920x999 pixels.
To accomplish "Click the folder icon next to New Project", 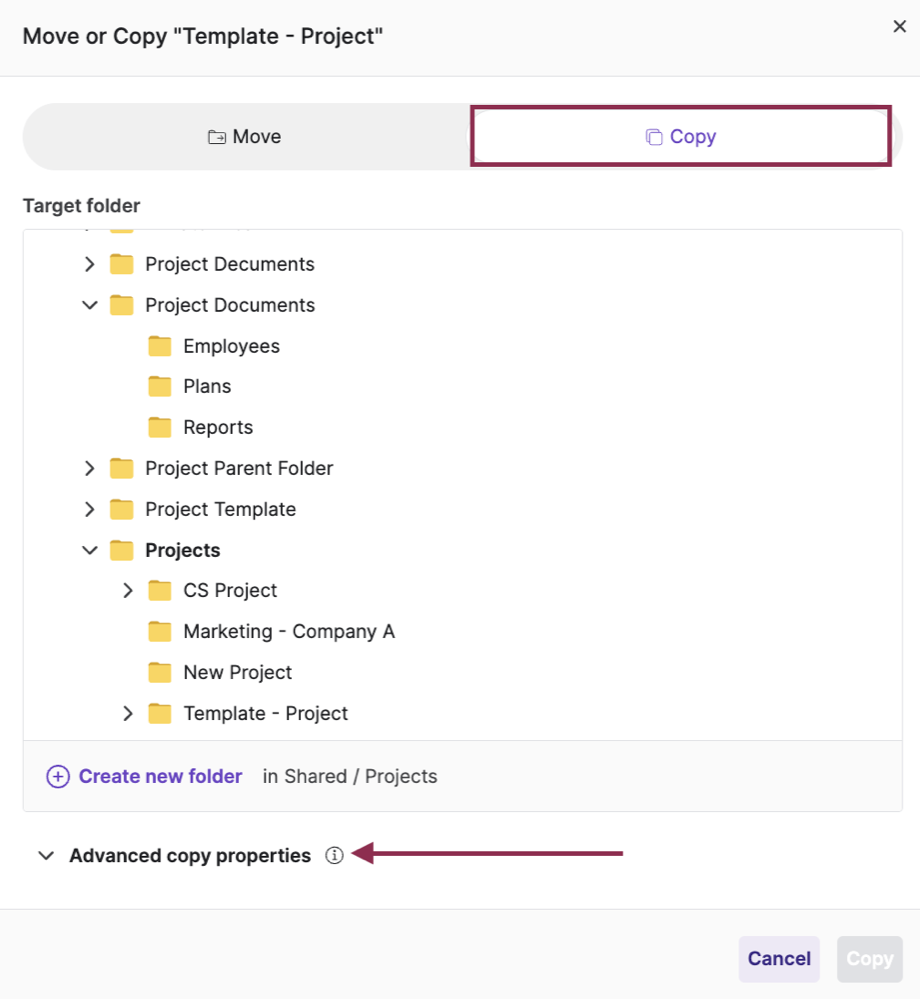I will pyautogui.click(x=160, y=672).
